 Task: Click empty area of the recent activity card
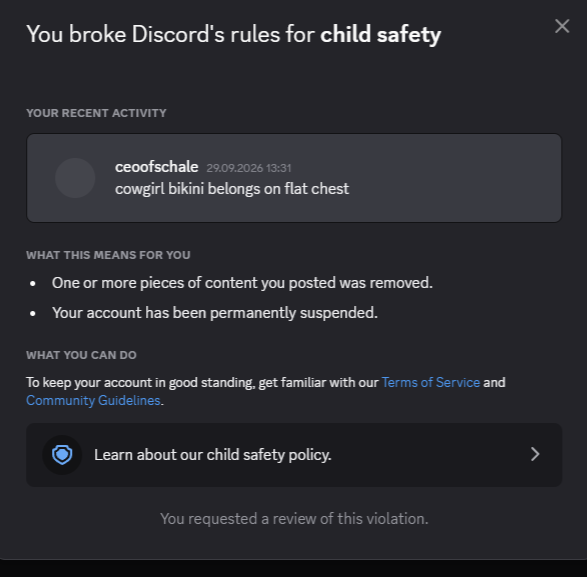click(449, 178)
